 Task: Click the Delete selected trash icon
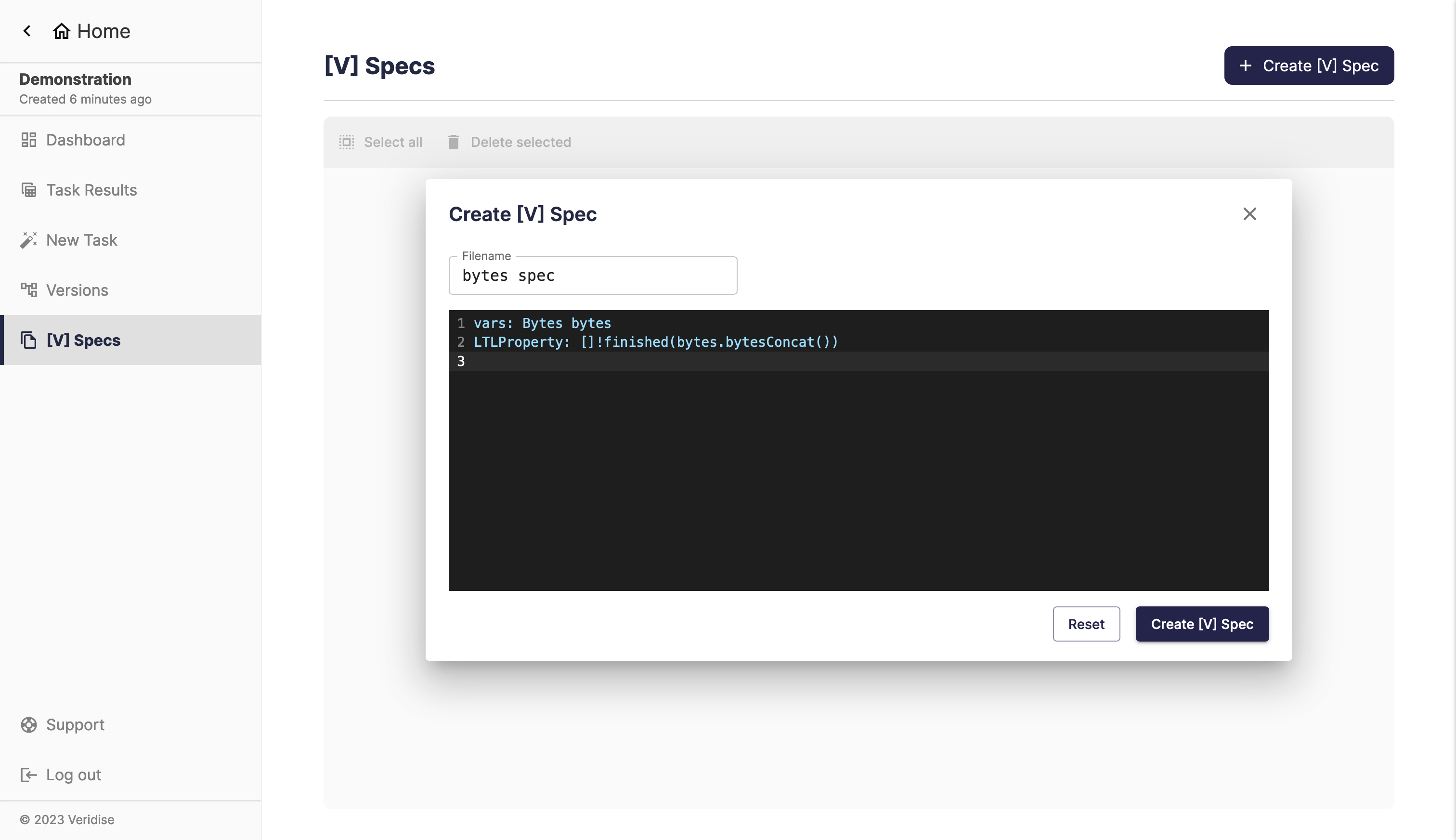(x=453, y=142)
